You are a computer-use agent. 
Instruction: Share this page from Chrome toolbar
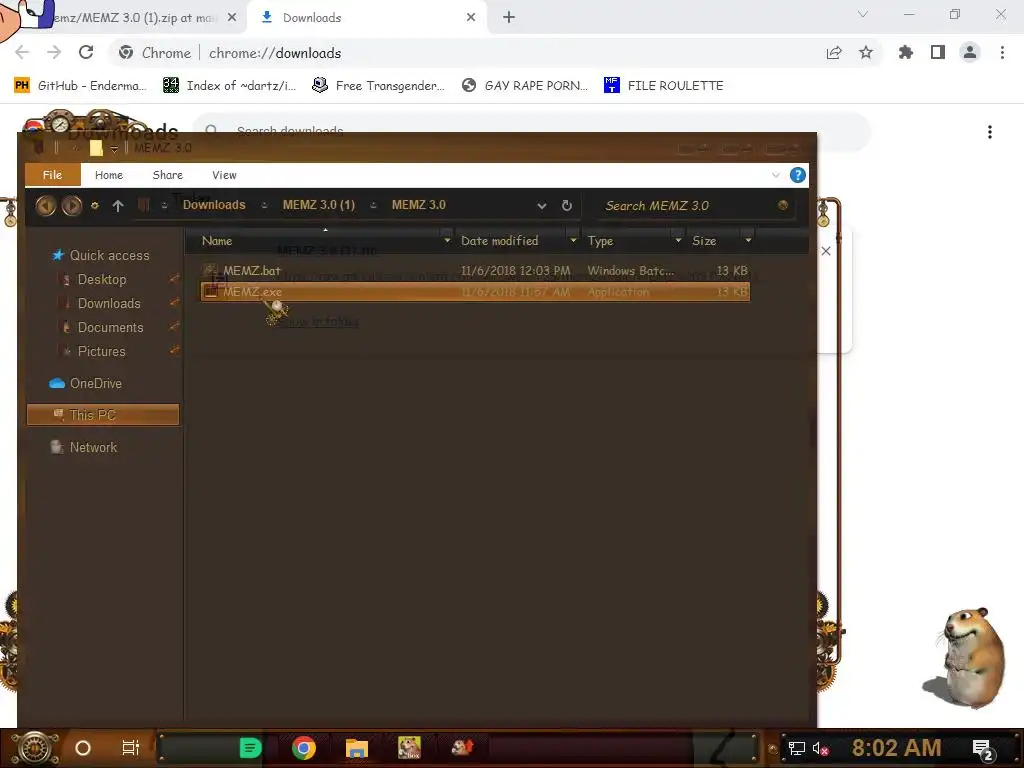coord(834,53)
